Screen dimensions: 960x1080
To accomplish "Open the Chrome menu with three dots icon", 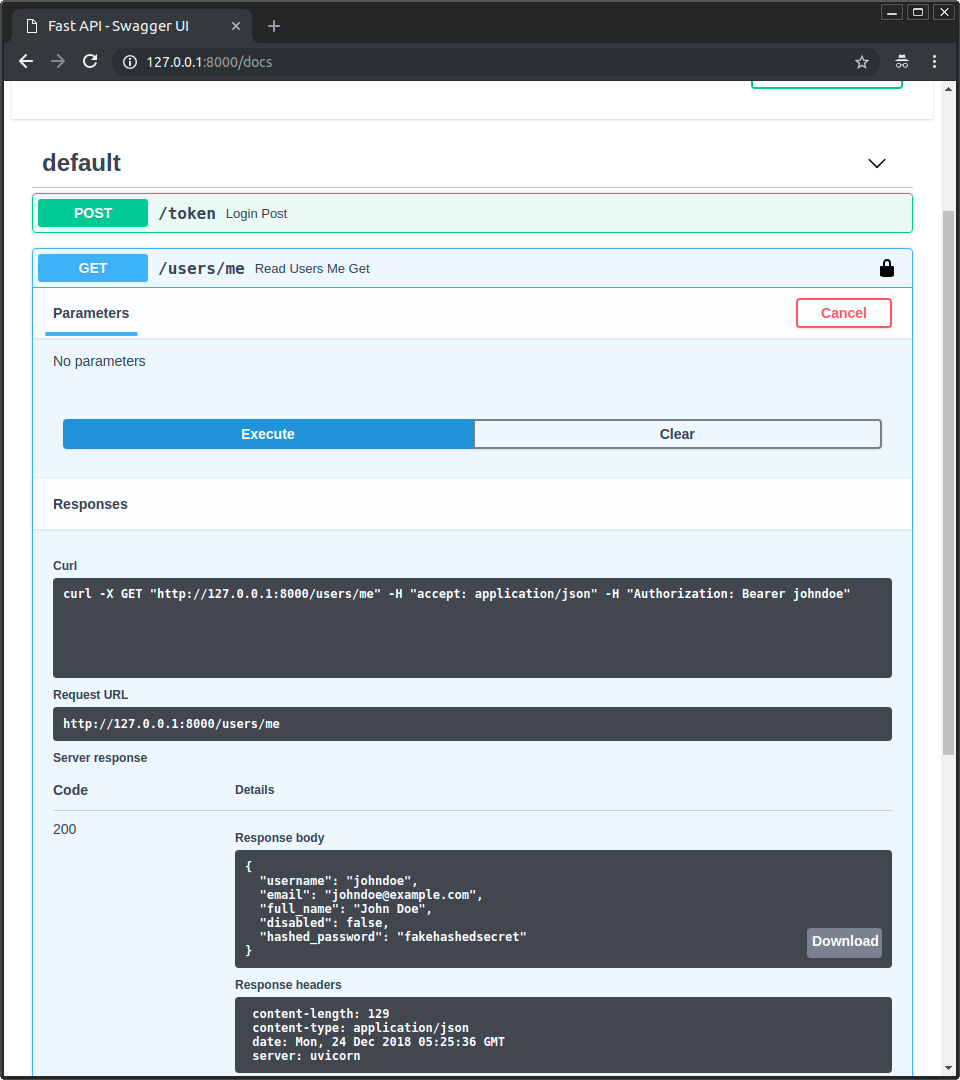I will 934,61.
